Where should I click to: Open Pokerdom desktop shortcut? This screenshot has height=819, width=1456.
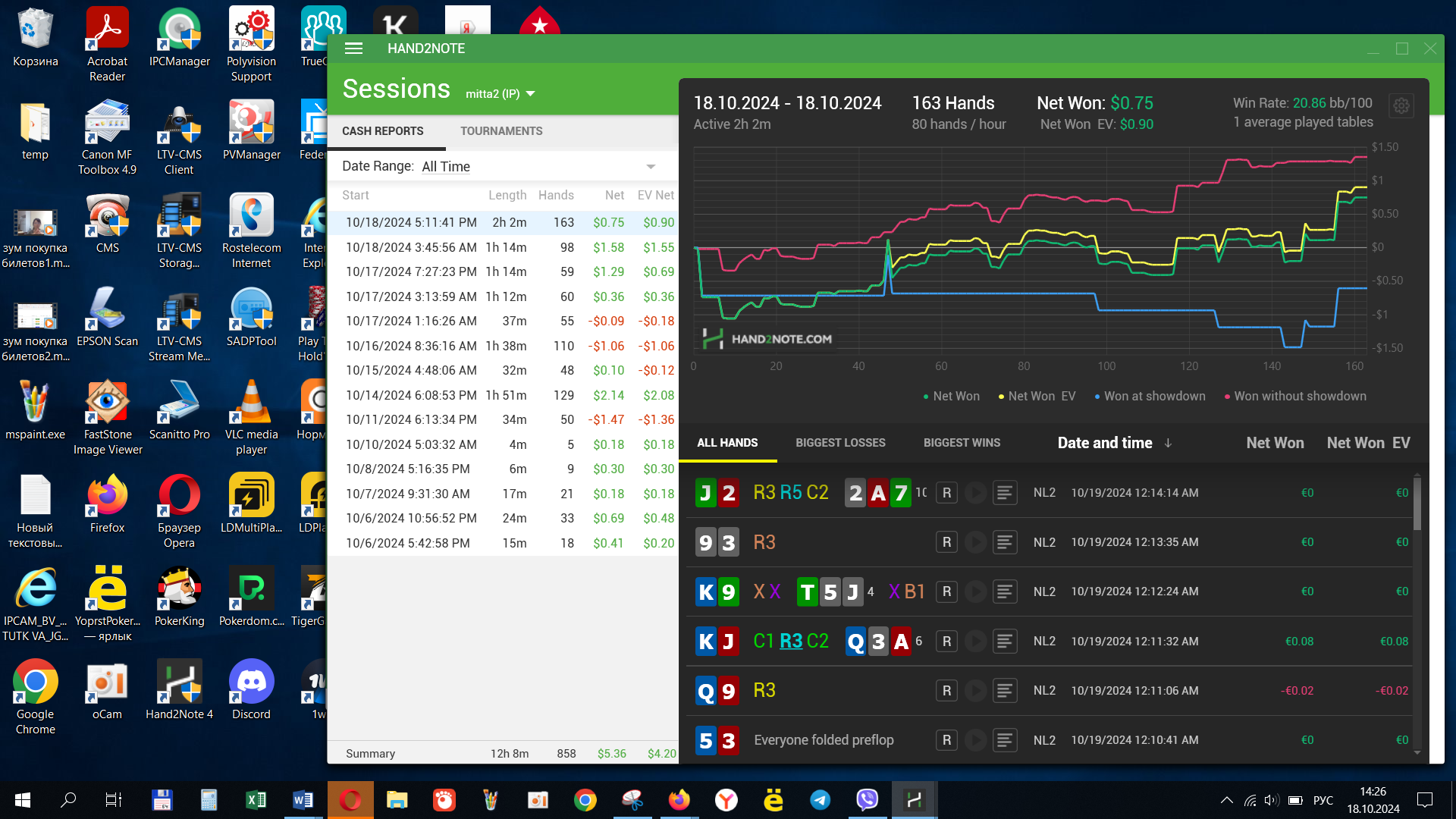tap(251, 596)
